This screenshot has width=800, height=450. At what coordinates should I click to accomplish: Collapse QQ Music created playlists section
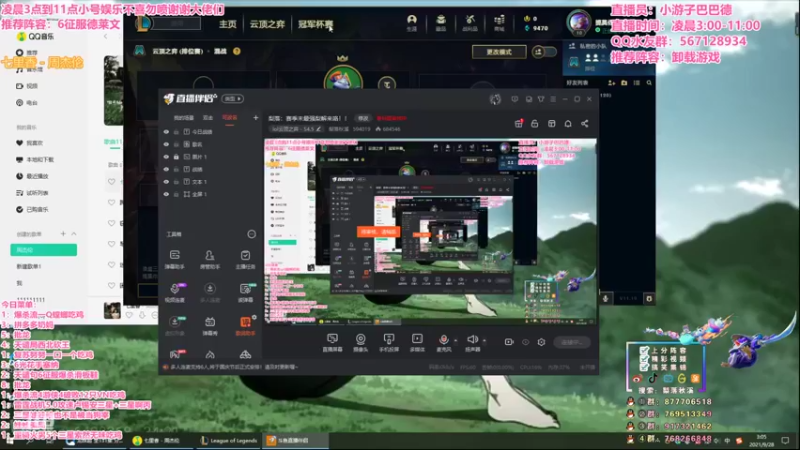point(74,234)
